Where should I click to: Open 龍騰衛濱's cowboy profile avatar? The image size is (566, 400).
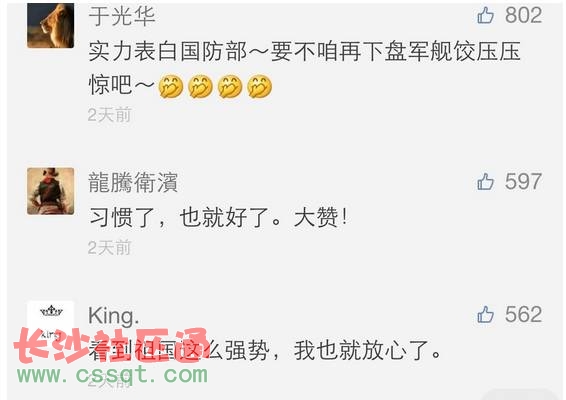[x=51, y=191]
